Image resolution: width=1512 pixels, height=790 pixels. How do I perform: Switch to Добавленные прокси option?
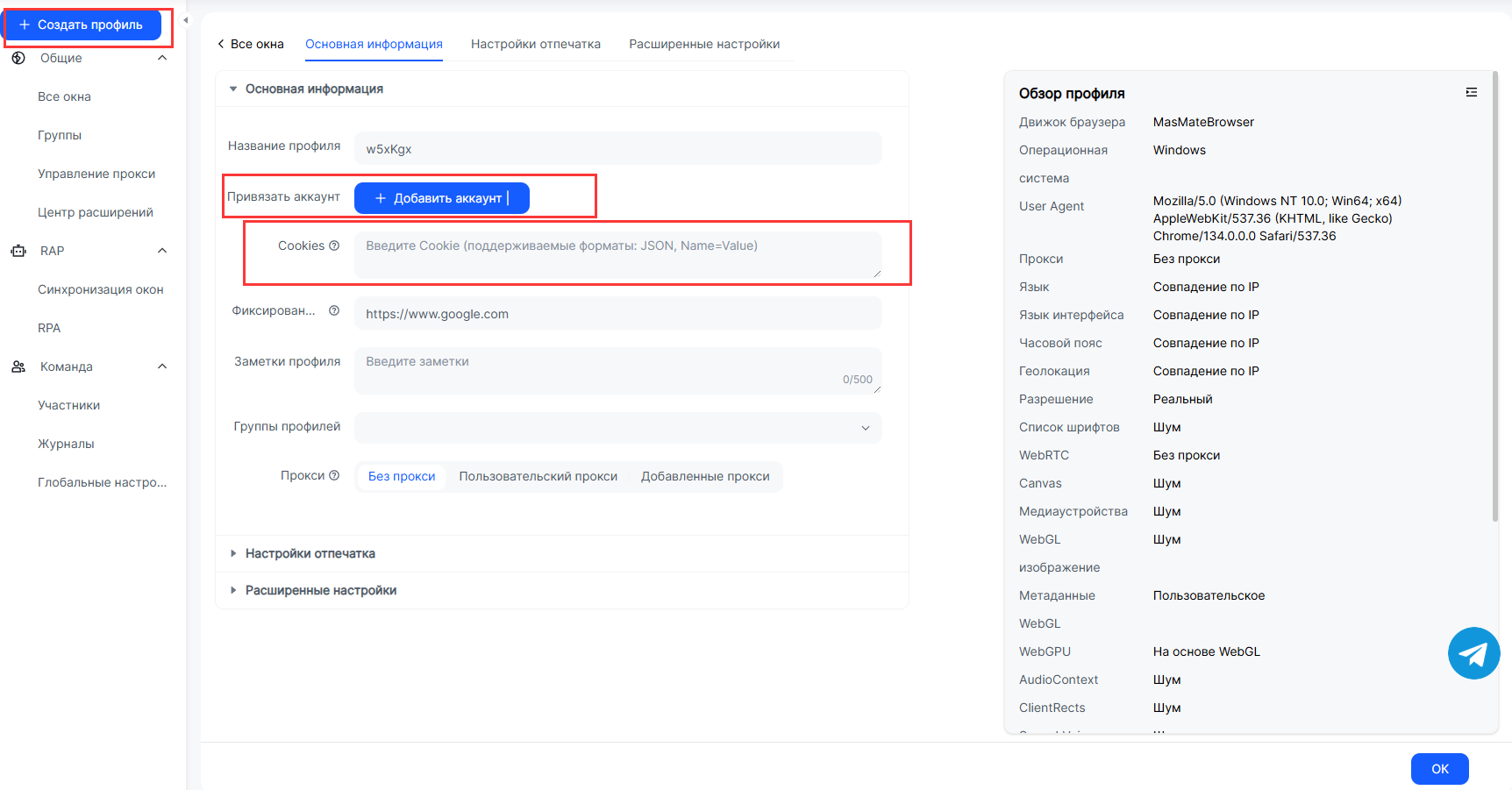[705, 477]
